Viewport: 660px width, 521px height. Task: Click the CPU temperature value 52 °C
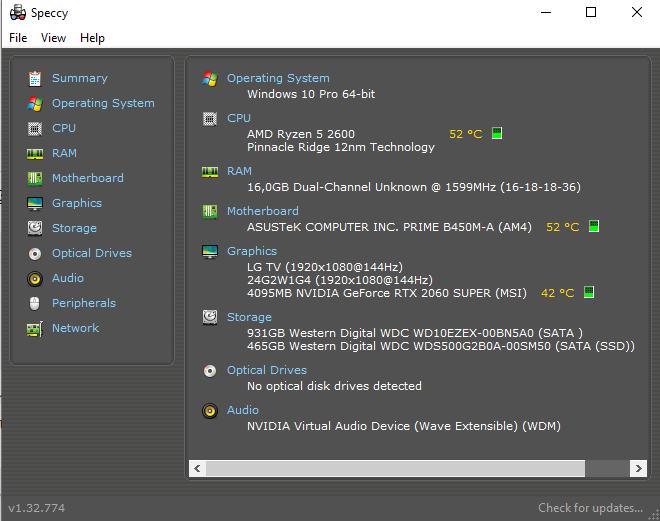click(466, 134)
